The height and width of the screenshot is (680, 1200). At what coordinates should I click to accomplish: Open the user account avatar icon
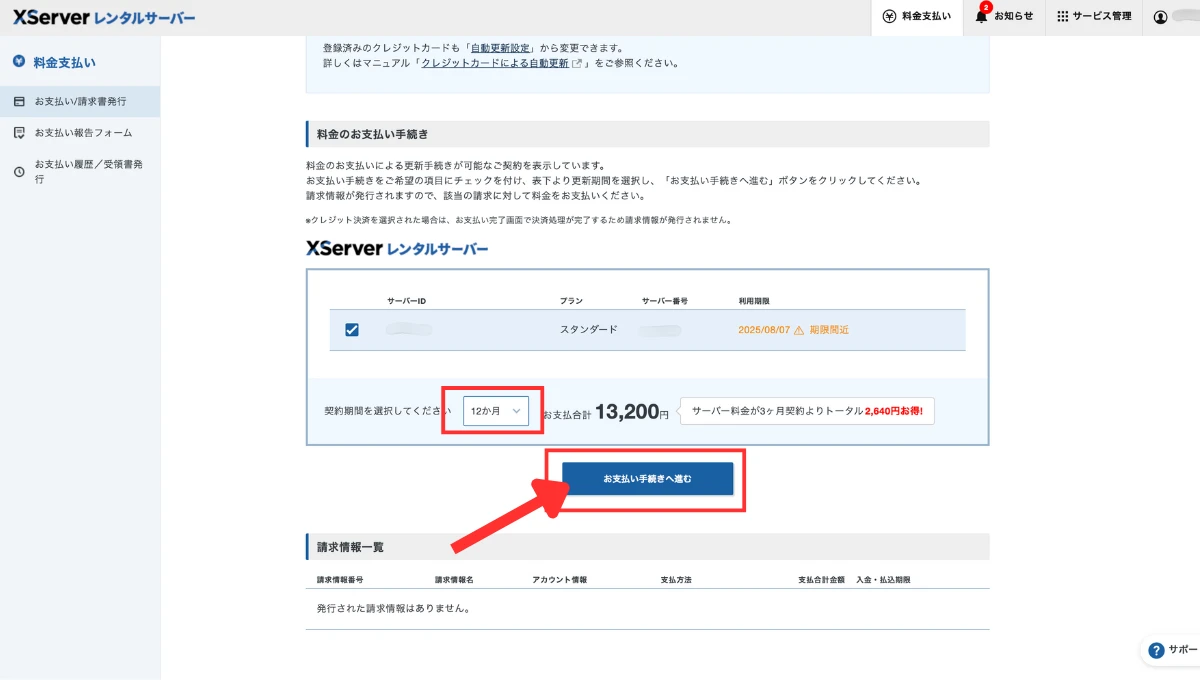pos(1160,17)
